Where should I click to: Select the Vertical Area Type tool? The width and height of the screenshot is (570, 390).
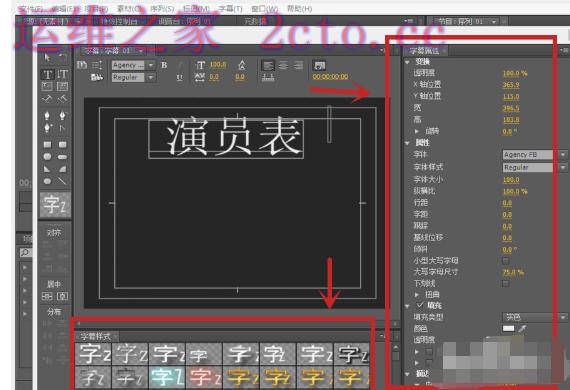click(63, 86)
